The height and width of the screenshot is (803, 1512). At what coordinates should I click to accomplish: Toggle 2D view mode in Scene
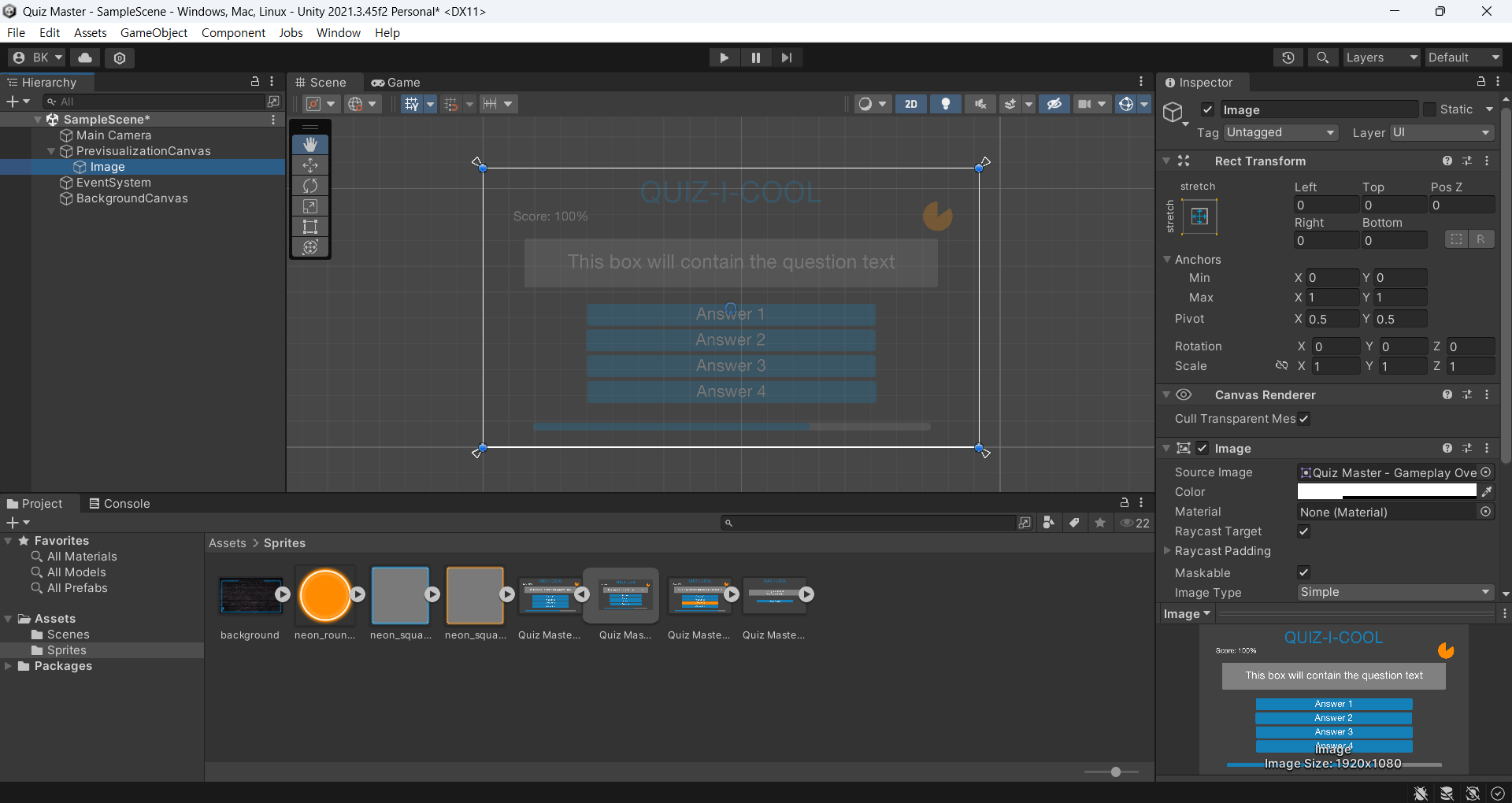click(911, 104)
